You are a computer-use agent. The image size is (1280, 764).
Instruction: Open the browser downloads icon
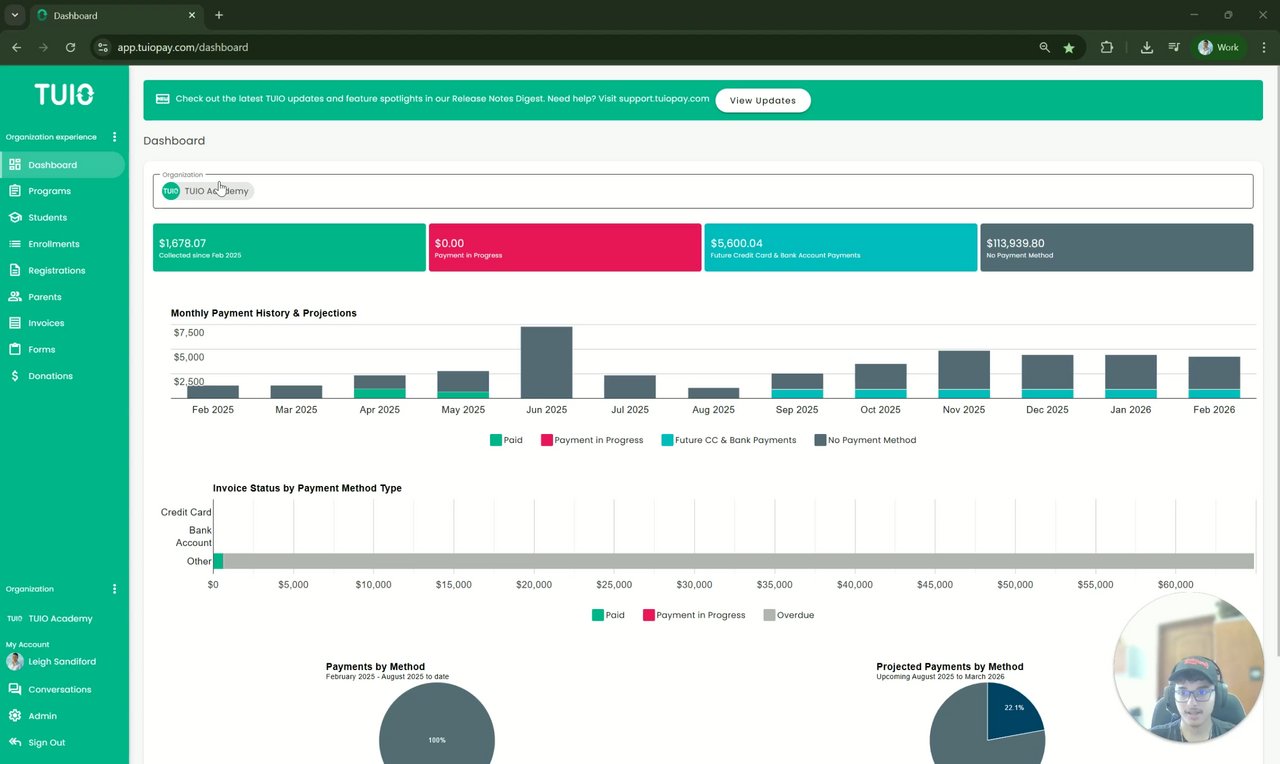click(1147, 47)
